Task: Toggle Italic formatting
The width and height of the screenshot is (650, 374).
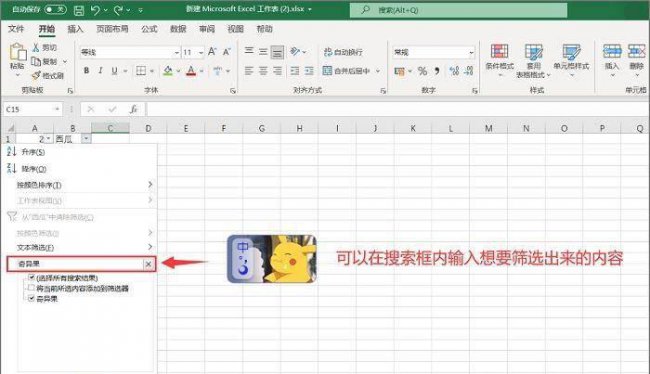Action: coord(100,71)
